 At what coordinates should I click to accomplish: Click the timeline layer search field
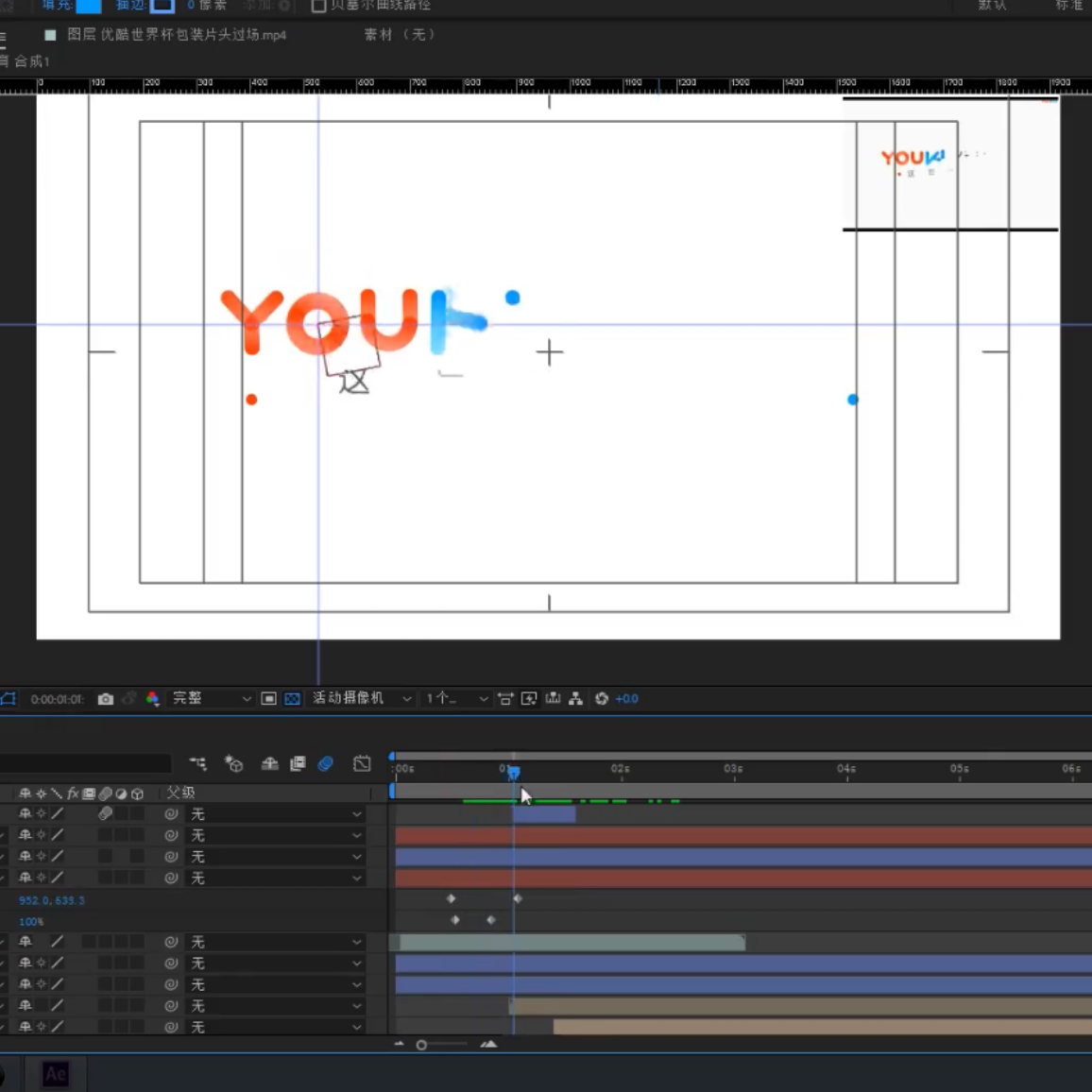[x=85, y=764]
